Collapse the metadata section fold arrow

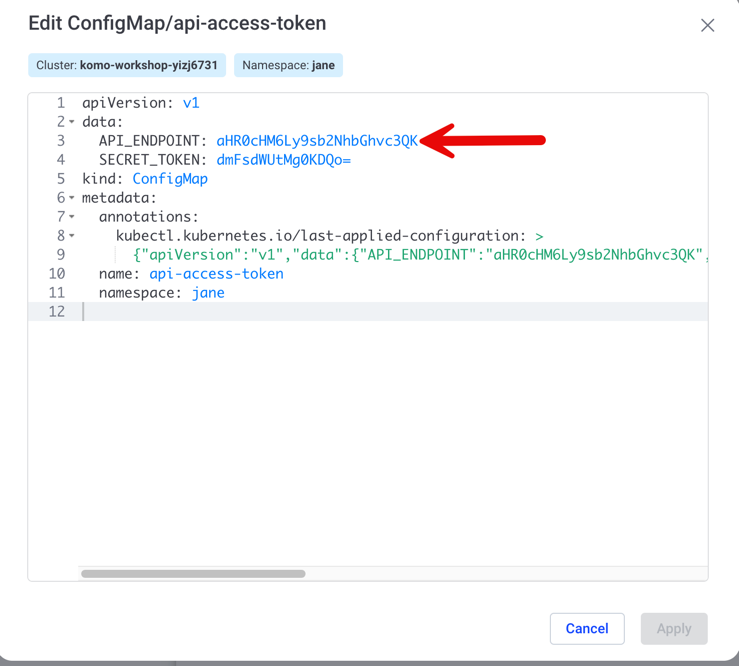72,197
